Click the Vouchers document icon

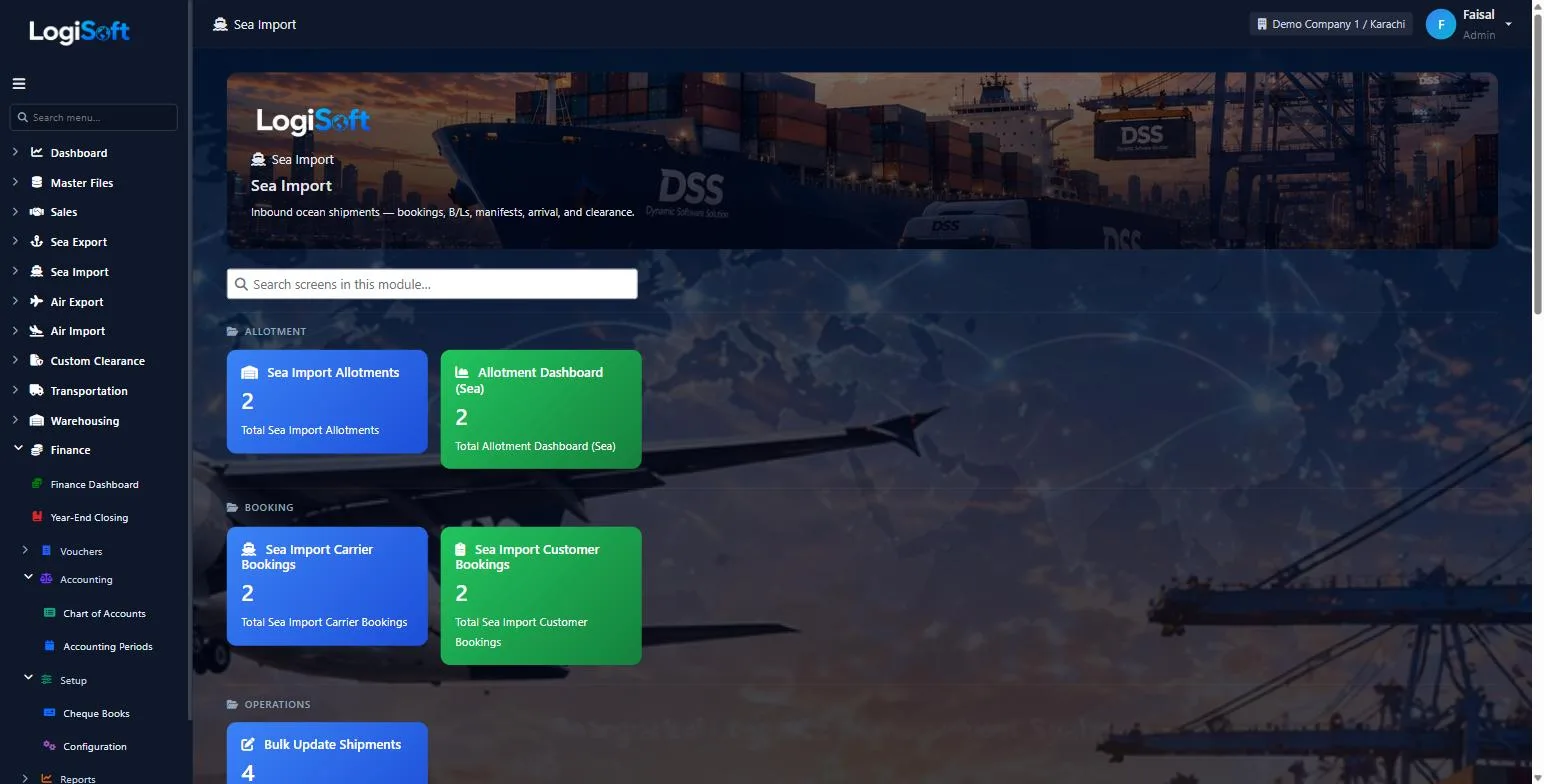pyautogui.click(x=46, y=551)
